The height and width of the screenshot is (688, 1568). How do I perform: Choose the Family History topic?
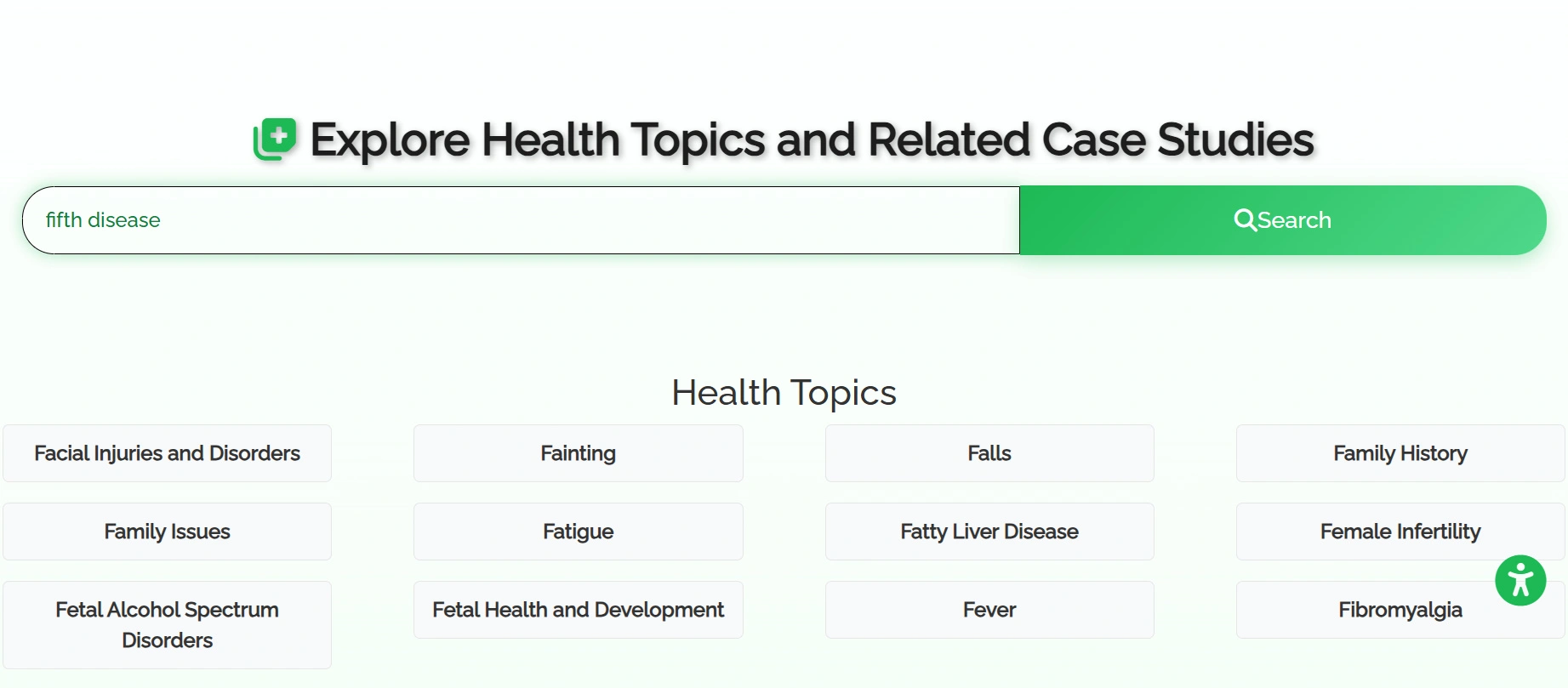[x=1400, y=453]
